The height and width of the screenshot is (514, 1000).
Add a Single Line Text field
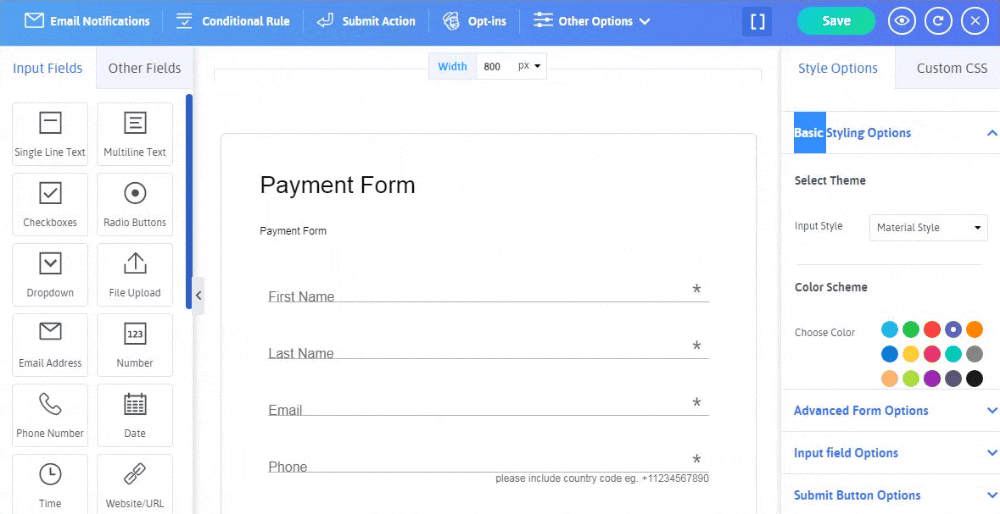(50, 134)
